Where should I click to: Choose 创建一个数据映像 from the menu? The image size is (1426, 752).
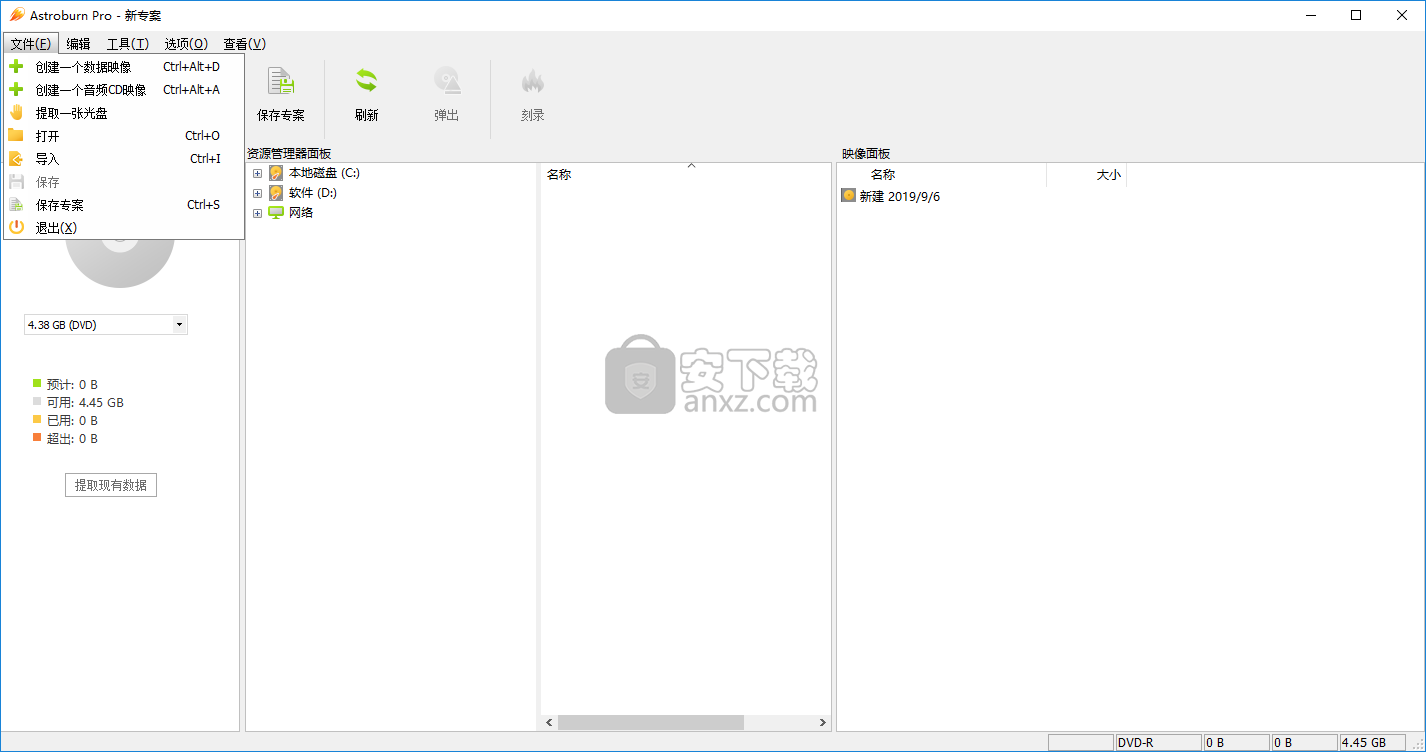124,67
